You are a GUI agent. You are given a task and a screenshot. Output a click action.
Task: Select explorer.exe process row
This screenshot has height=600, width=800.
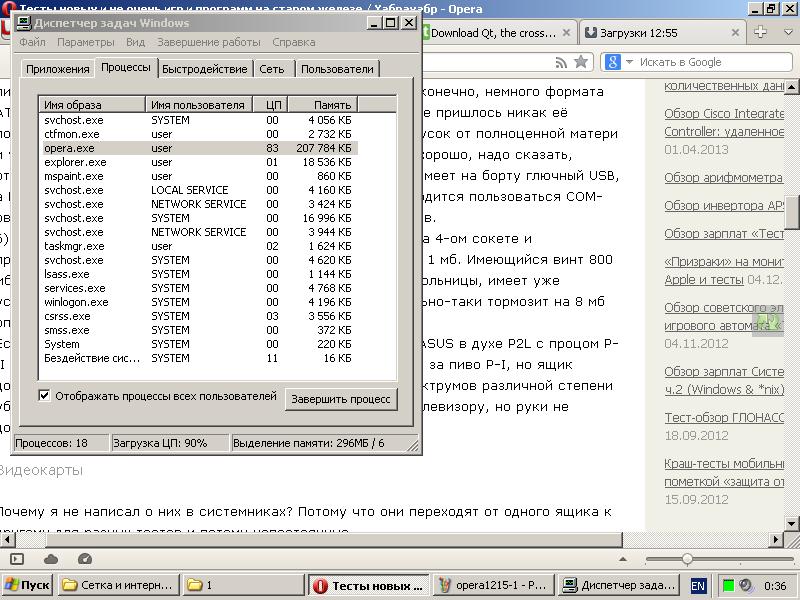click(x=199, y=162)
